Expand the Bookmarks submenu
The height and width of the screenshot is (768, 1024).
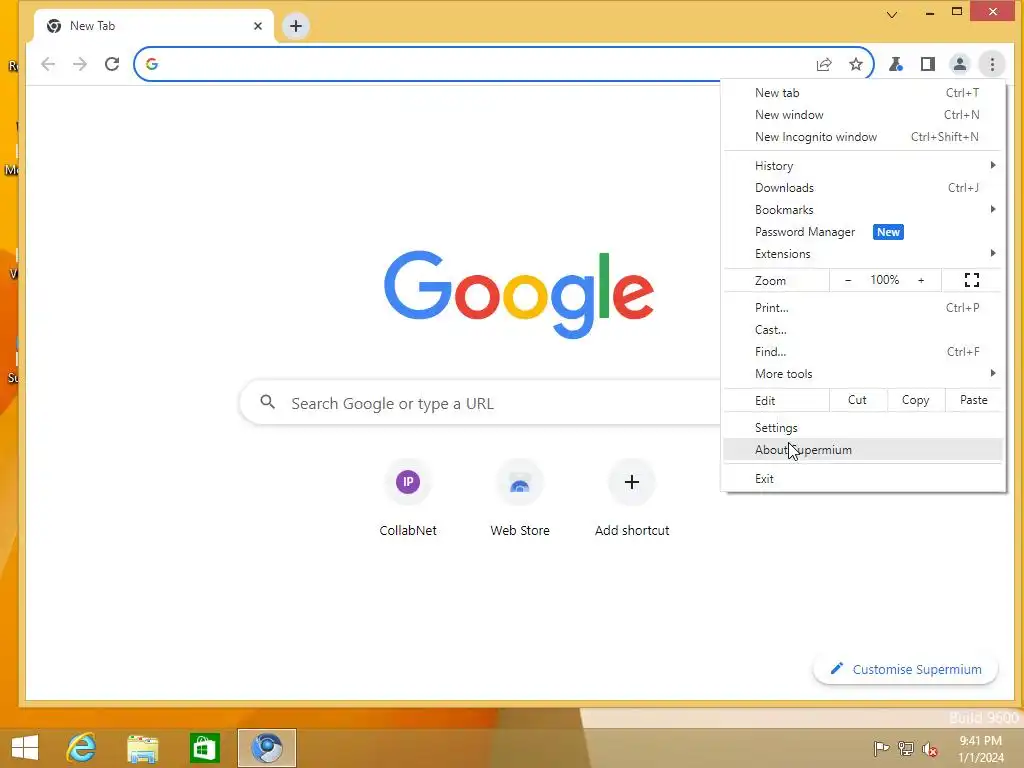pos(863,210)
